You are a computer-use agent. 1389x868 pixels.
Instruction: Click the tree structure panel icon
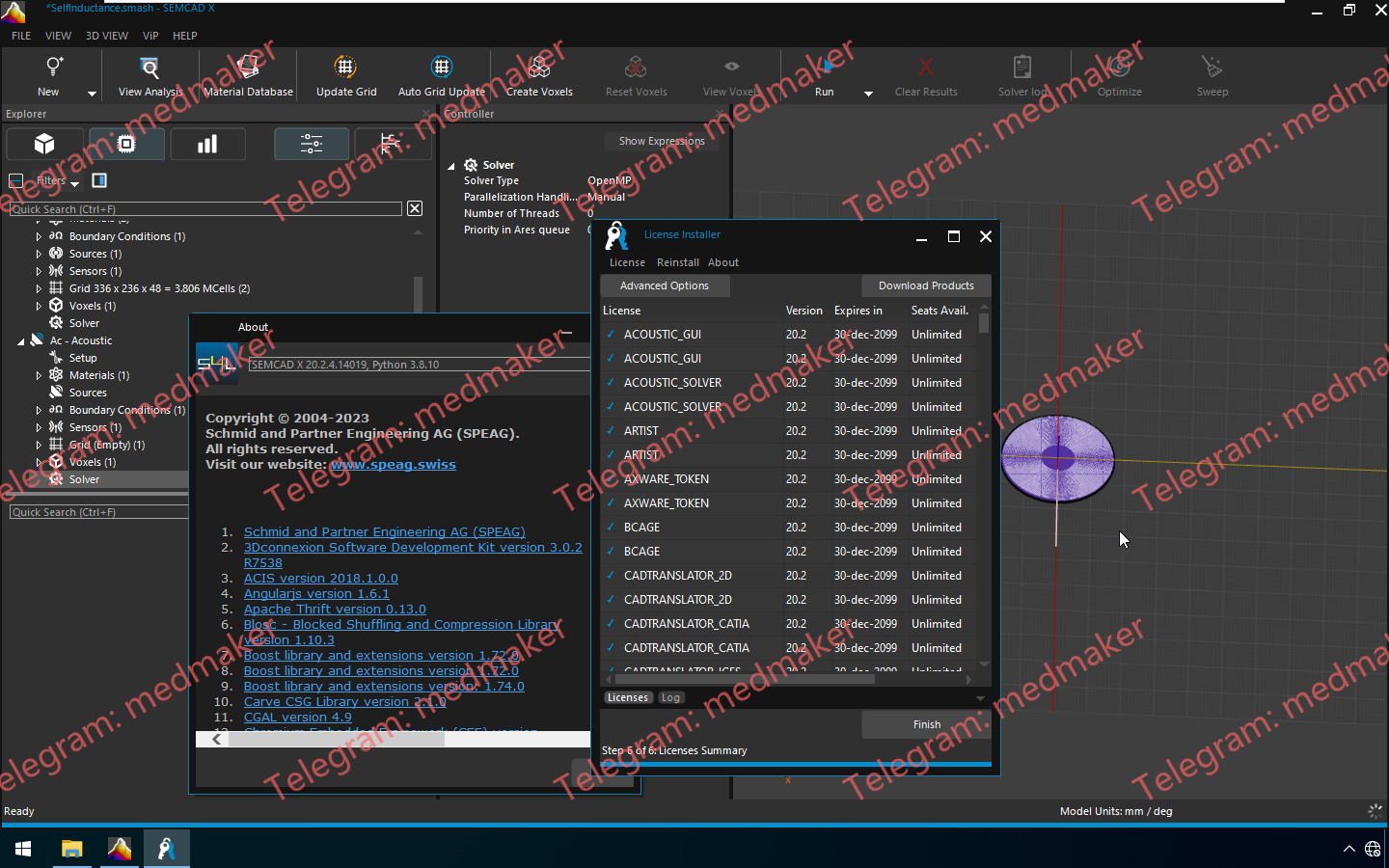390,144
